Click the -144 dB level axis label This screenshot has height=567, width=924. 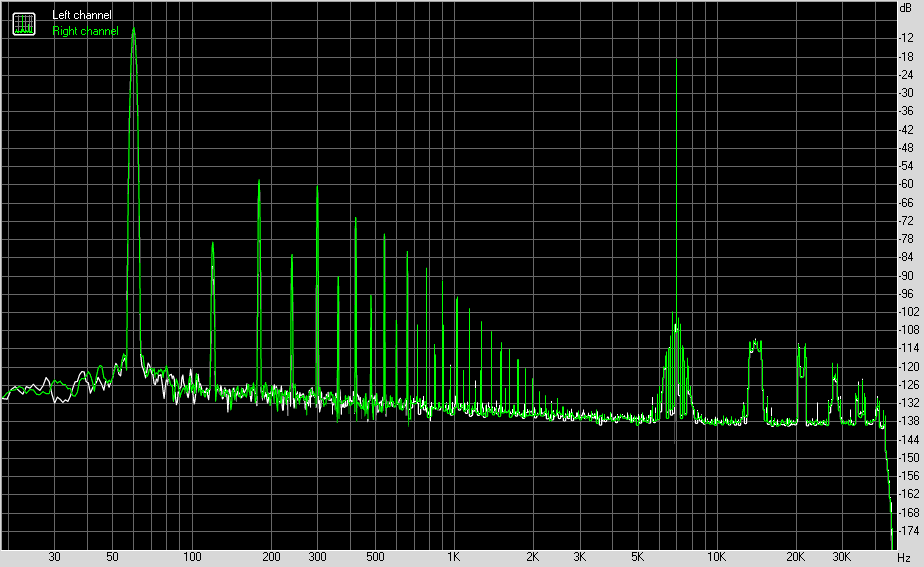tap(909, 440)
